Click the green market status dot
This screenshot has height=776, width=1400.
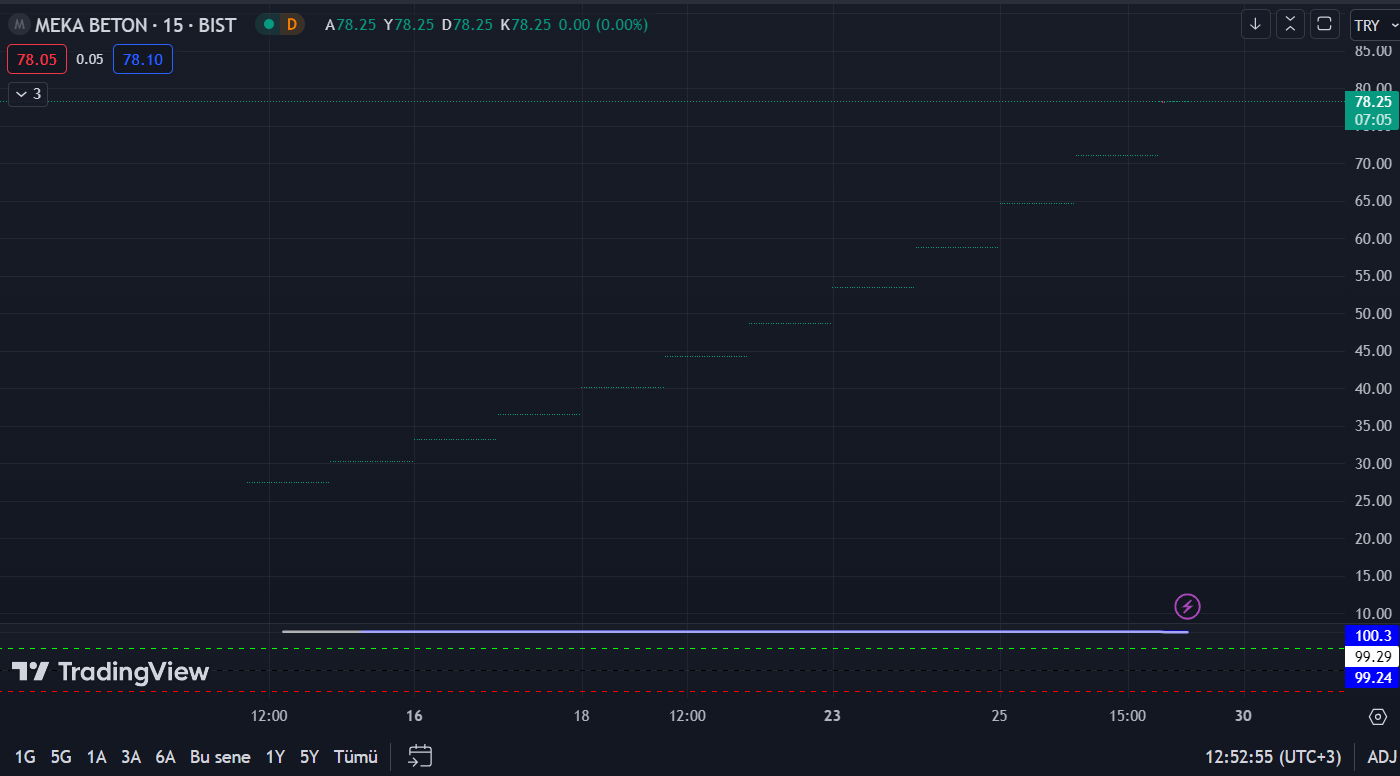point(269,24)
